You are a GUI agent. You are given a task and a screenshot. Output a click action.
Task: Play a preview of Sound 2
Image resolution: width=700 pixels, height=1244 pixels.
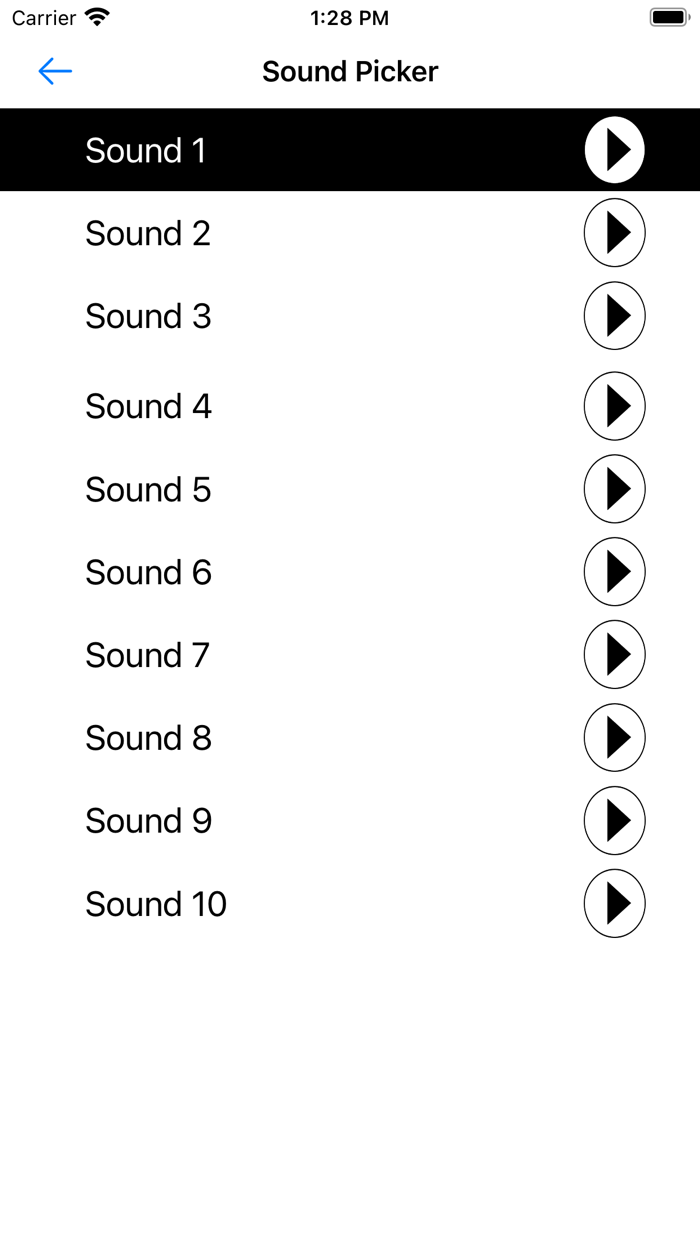pos(614,232)
